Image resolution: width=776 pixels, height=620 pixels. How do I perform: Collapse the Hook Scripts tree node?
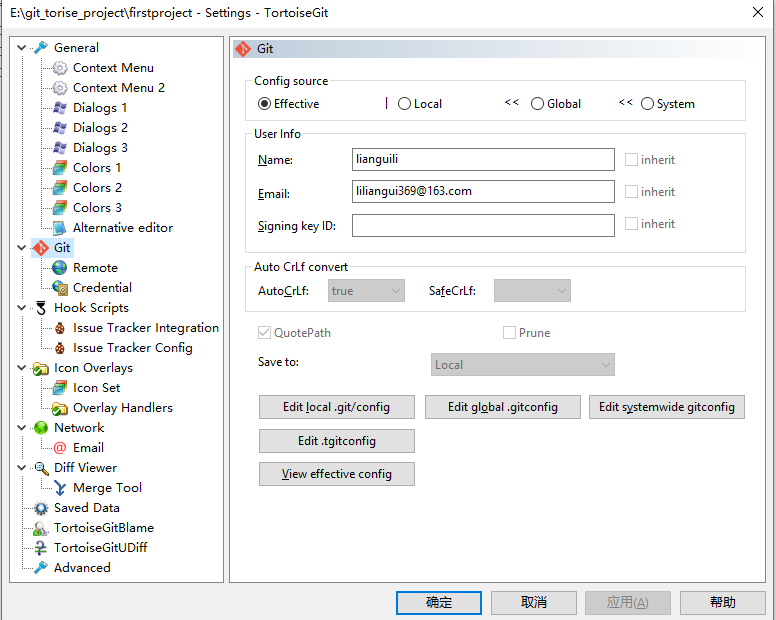(21, 308)
